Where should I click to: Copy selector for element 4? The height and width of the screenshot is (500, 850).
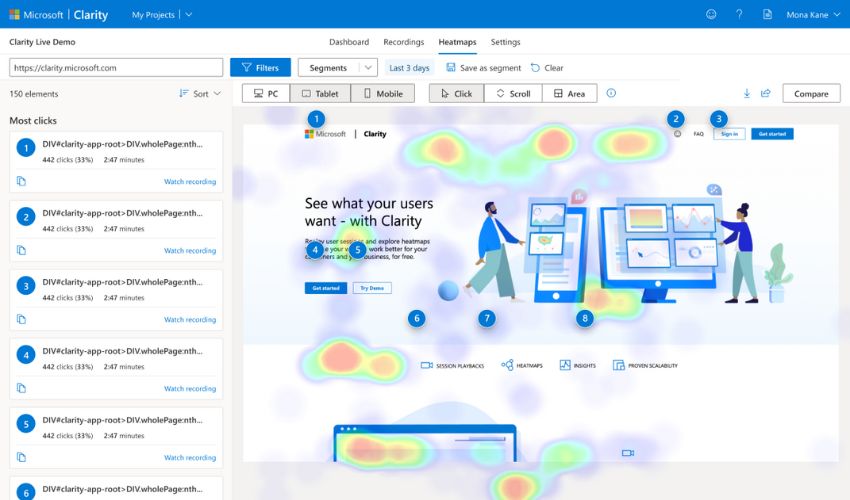pyautogui.click(x=21, y=388)
